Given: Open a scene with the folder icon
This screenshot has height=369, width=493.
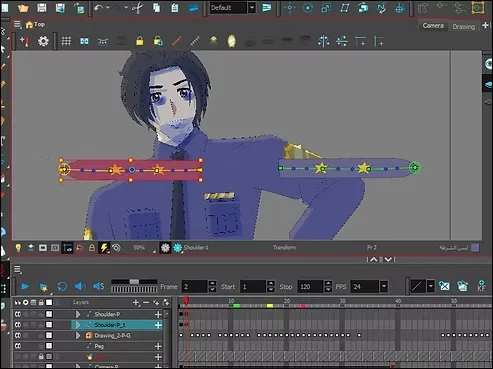Looking at the screenshot, I should [23, 8].
